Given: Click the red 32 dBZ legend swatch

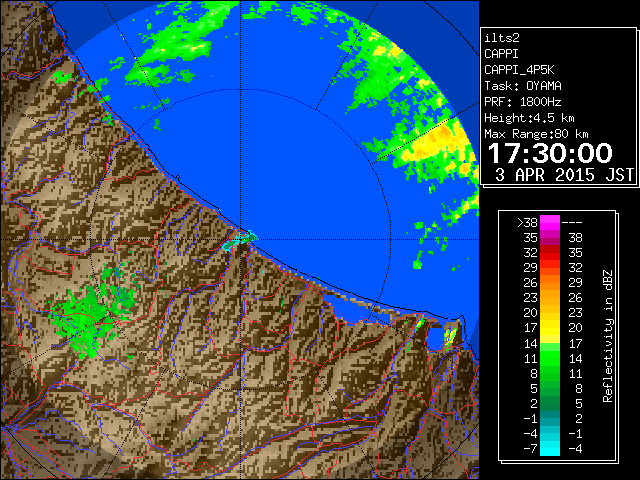Looking at the screenshot, I should tap(550, 253).
